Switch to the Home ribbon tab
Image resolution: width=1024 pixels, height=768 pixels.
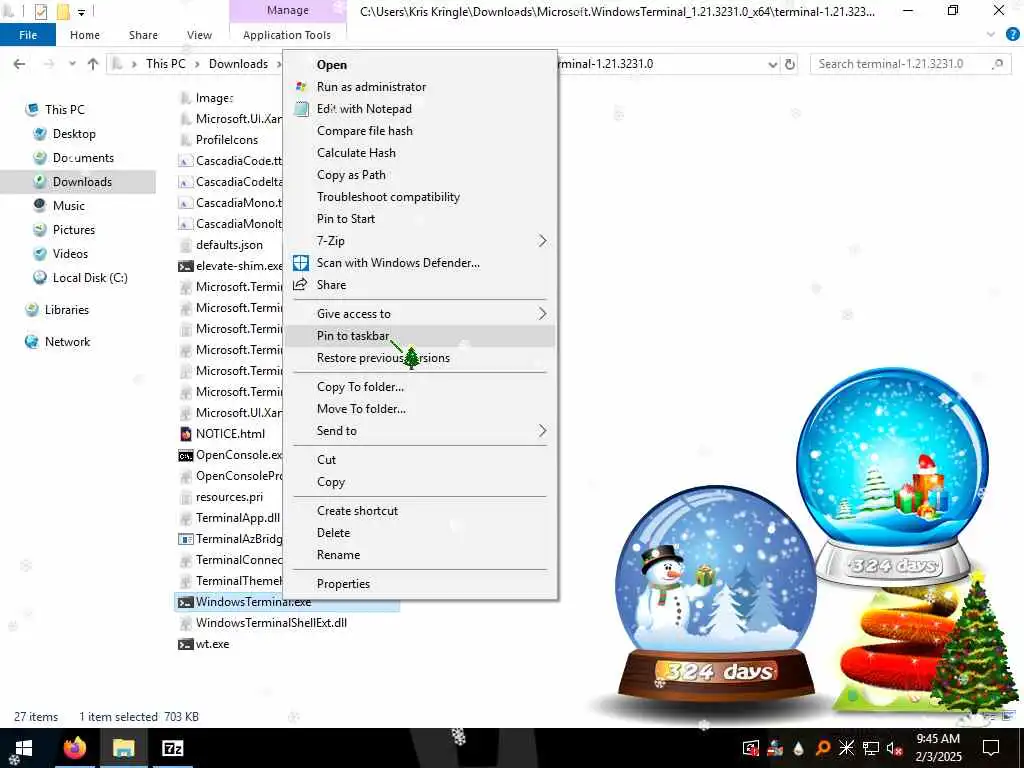[85, 35]
